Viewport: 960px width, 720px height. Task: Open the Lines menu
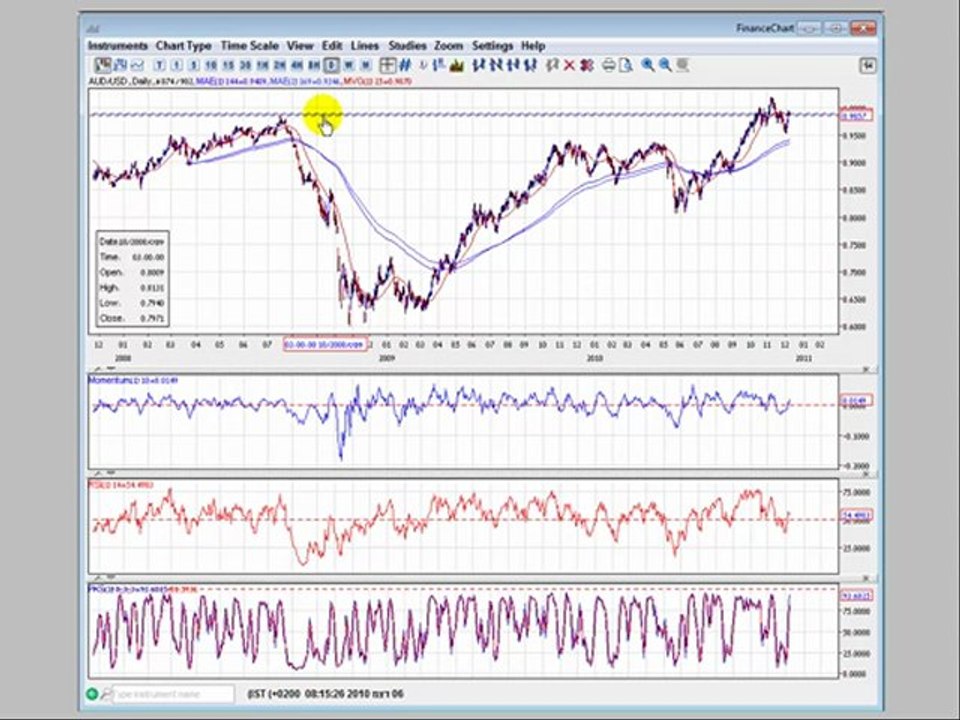(x=364, y=46)
